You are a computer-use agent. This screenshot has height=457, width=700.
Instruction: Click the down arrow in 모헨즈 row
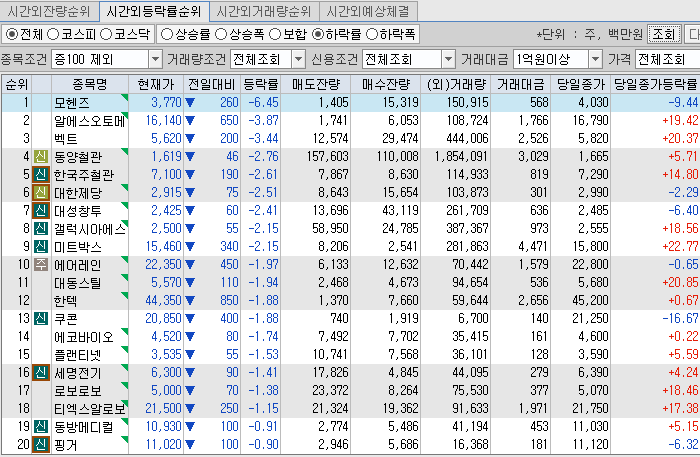pos(190,103)
